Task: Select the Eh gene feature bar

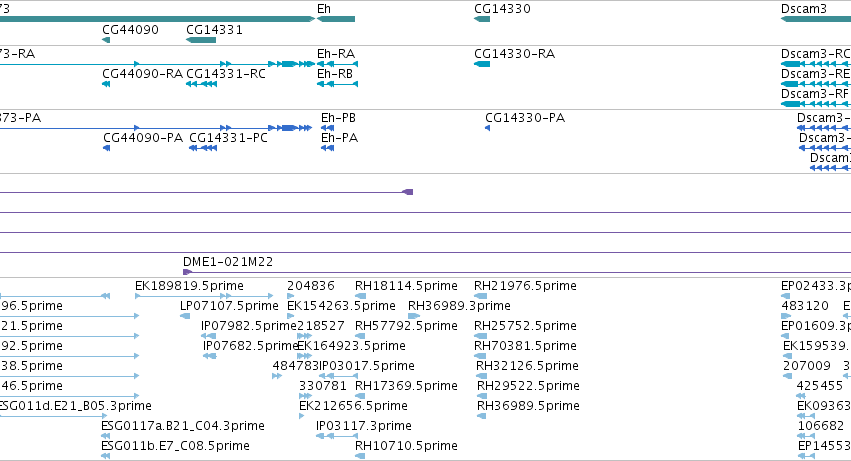Action: (x=336, y=19)
